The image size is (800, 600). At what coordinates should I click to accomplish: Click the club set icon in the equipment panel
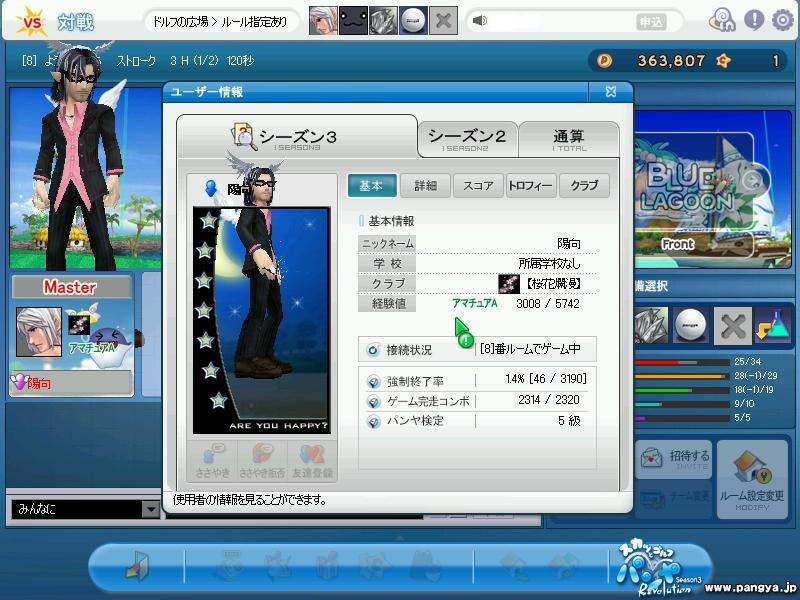point(651,325)
